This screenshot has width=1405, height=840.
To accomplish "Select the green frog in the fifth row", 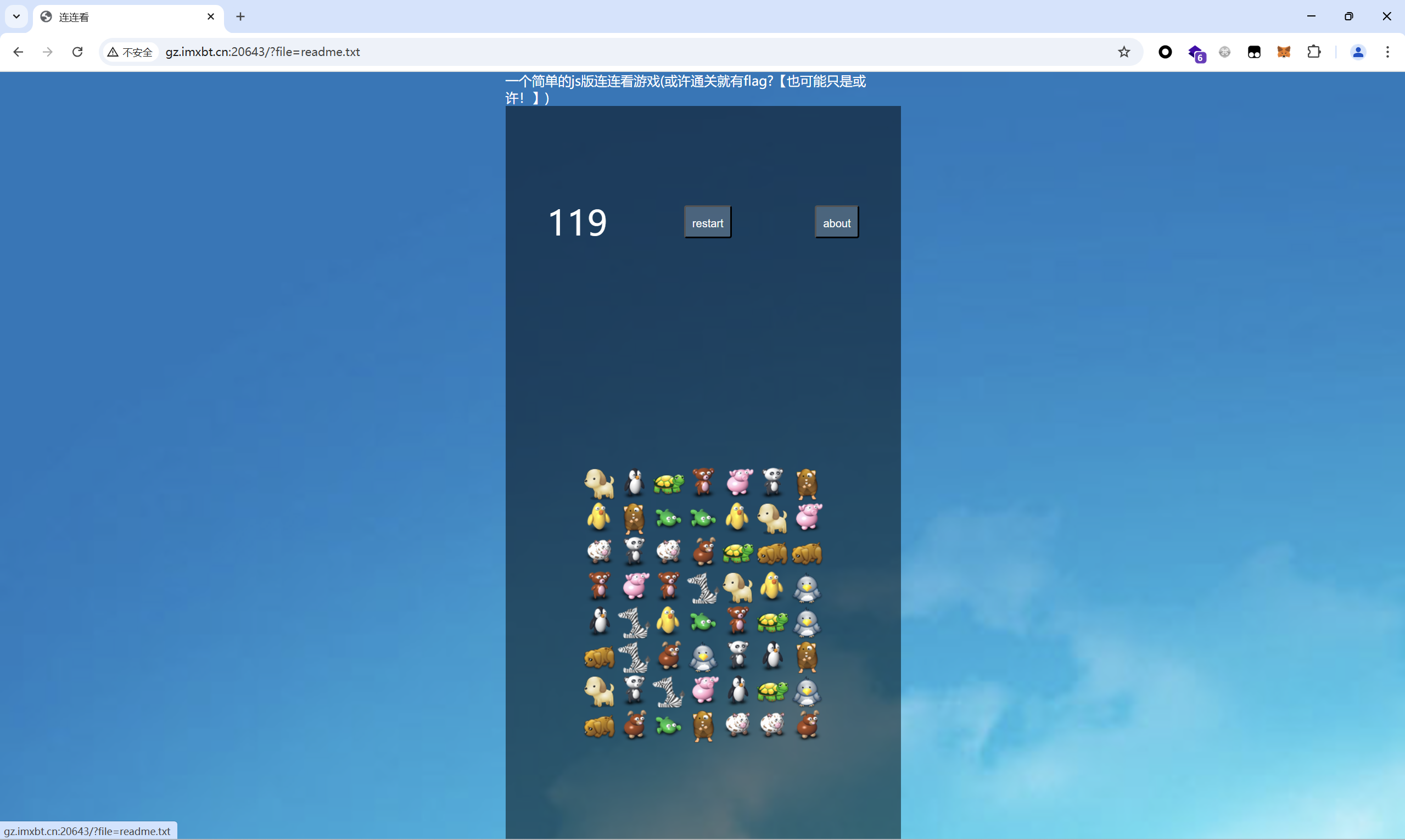I will pos(703,621).
